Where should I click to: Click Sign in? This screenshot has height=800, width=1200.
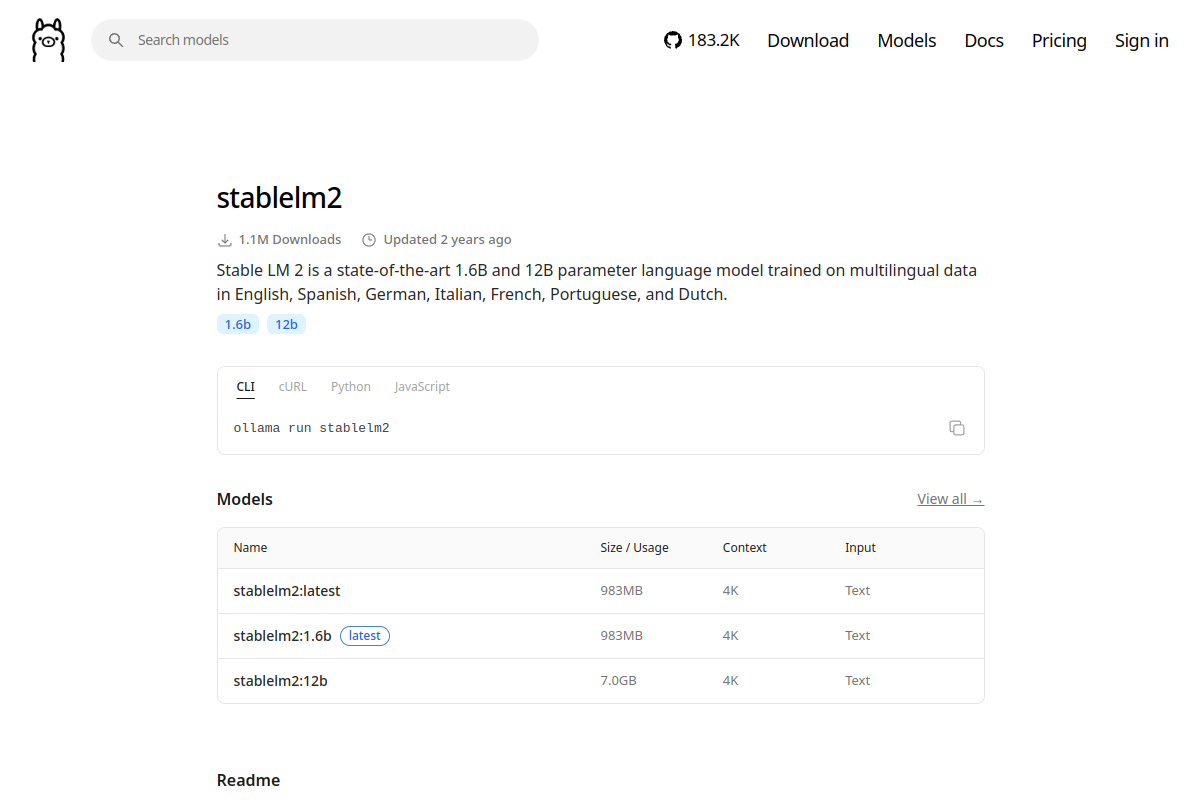coord(1142,40)
